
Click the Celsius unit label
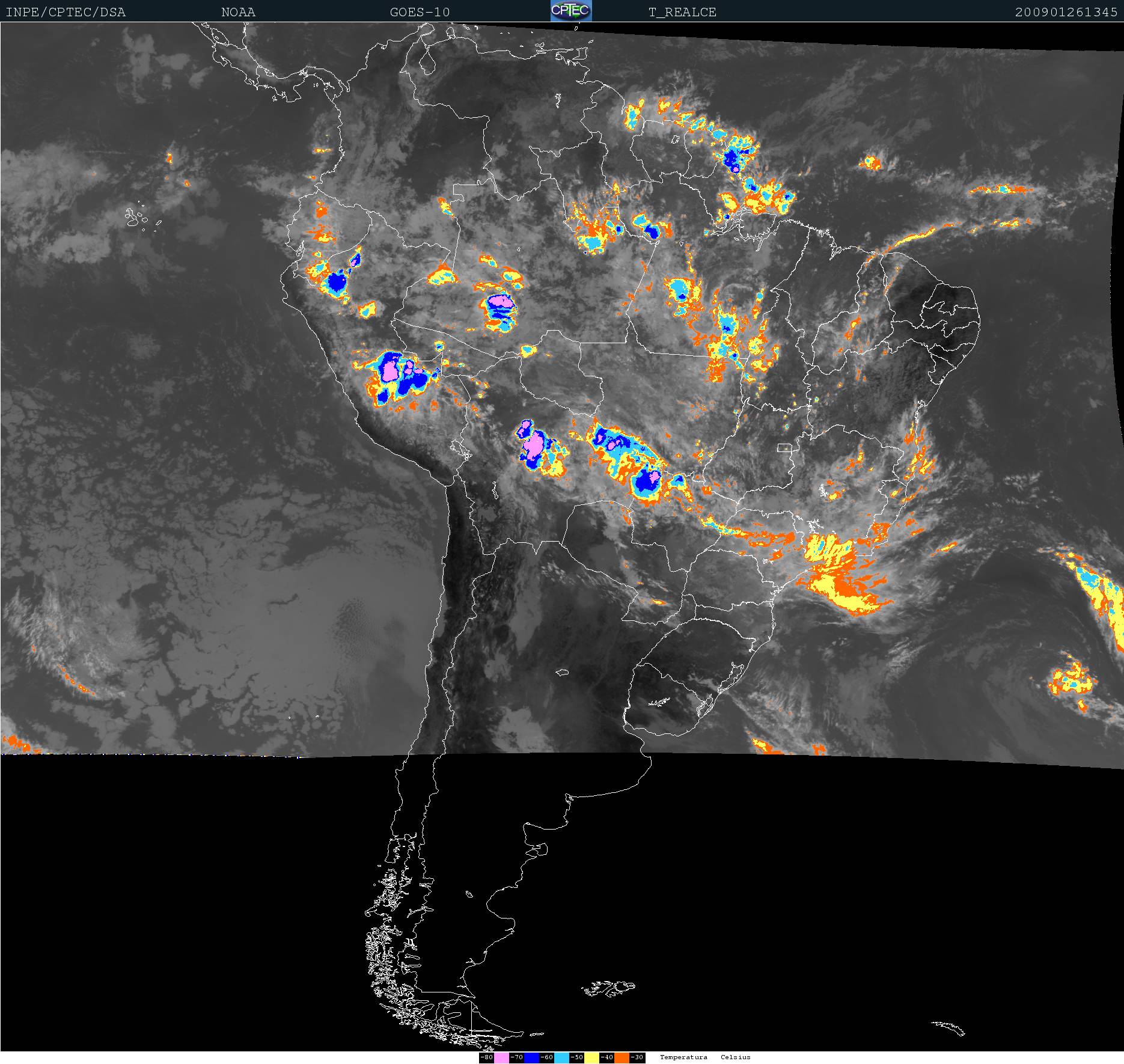735,1057
